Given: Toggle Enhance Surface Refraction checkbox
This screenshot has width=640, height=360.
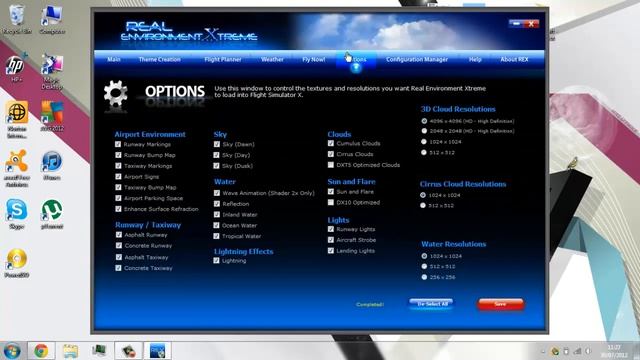Looking at the screenshot, I should tap(118, 209).
